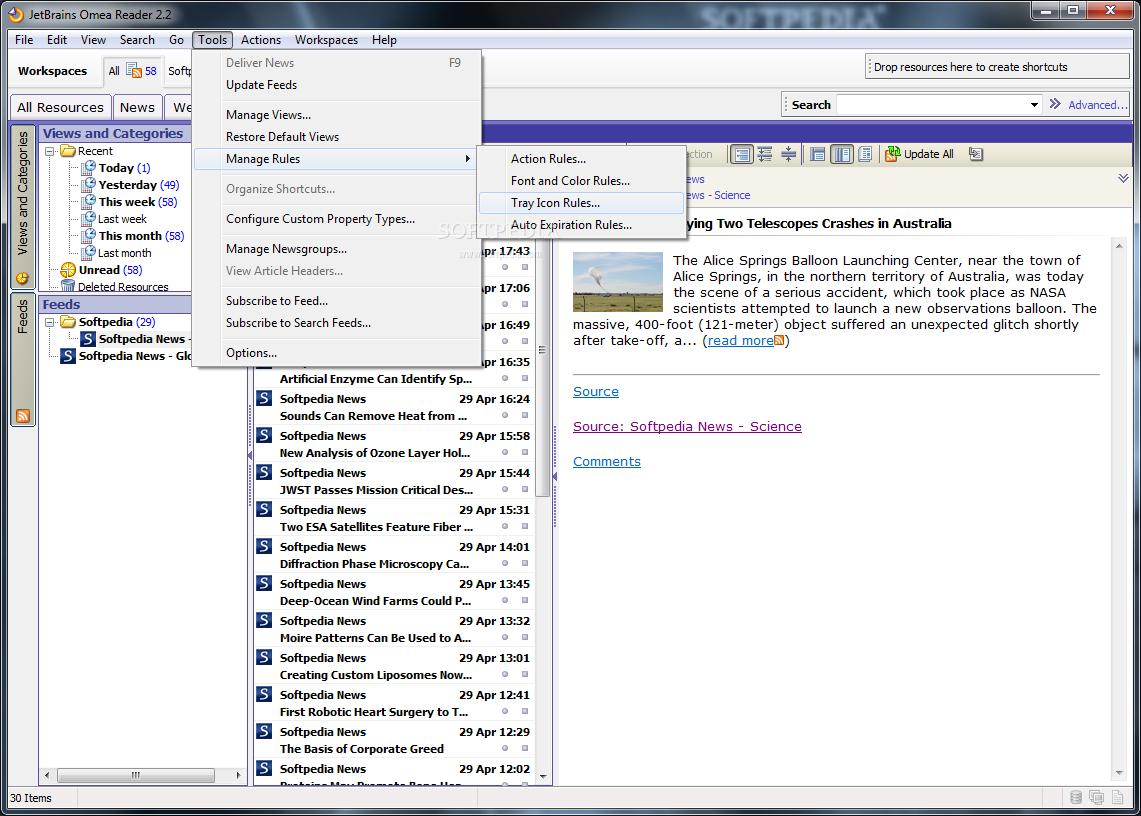Toggle round flag on Sounds Can Remove Heat row
This screenshot has height=816, width=1141.
(x=504, y=415)
